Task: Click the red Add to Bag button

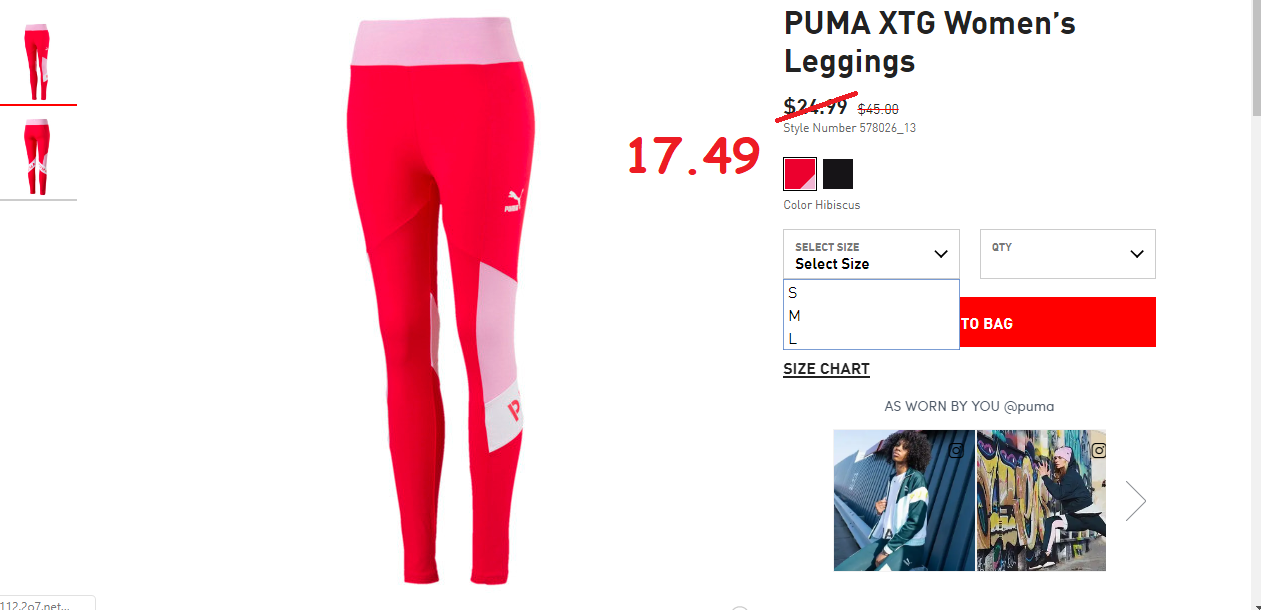Action: (x=1057, y=322)
